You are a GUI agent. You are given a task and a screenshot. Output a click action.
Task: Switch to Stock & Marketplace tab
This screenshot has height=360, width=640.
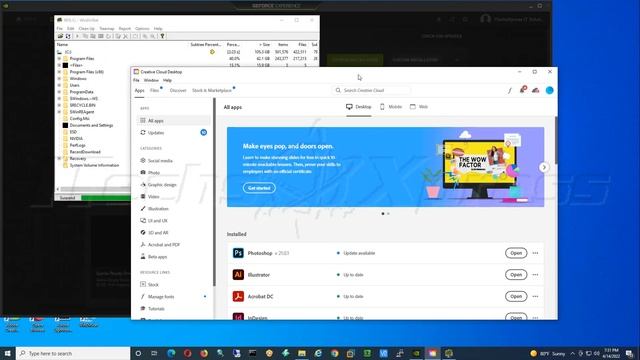tap(211, 91)
